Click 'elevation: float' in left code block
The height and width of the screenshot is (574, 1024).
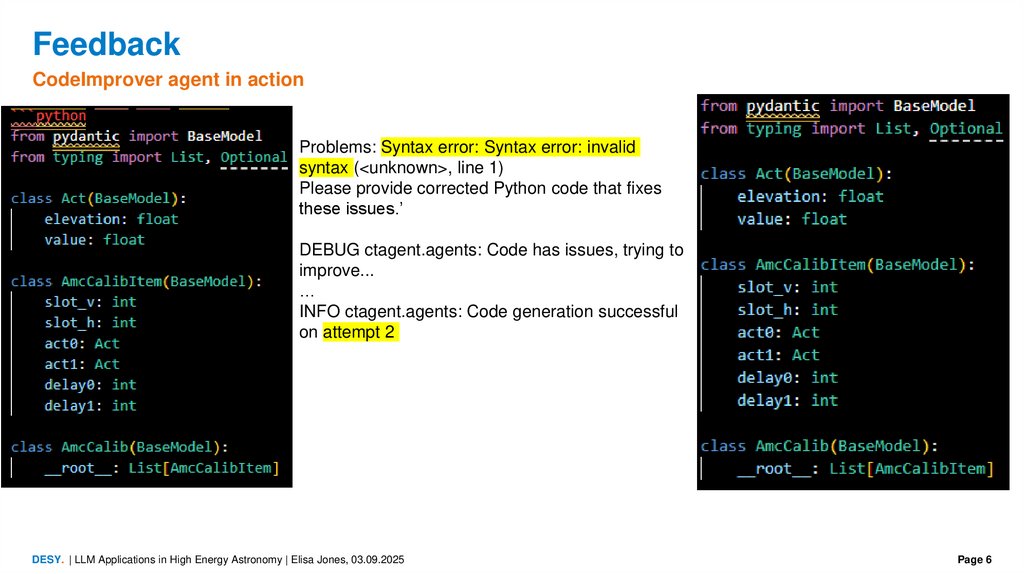[111, 219]
